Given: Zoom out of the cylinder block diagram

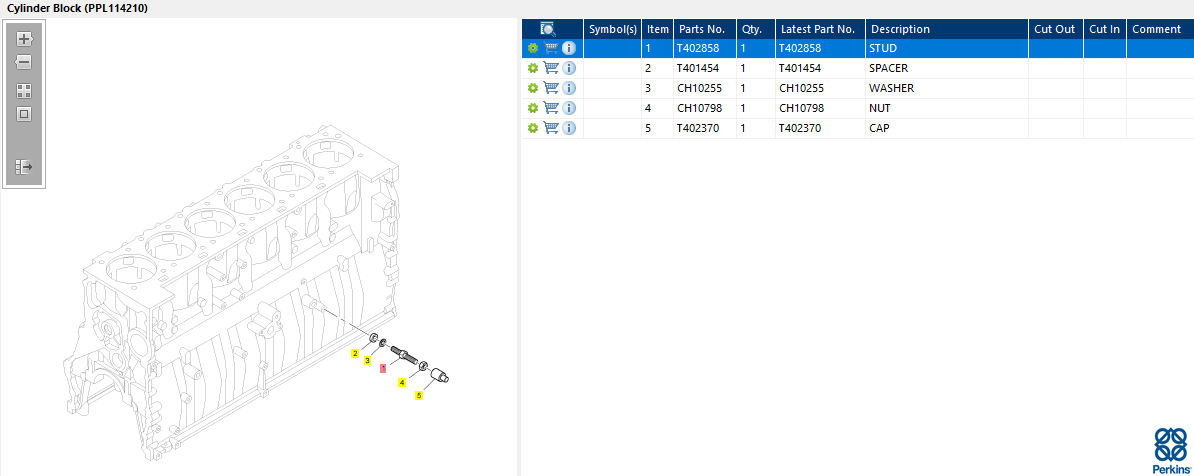Looking at the screenshot, I should (24, 62).
